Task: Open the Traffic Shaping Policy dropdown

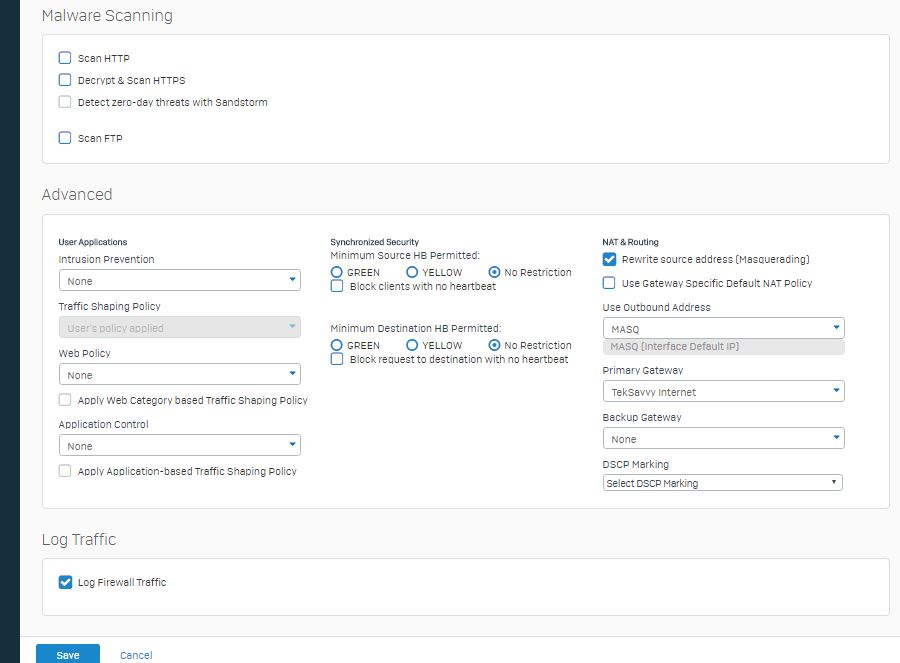Action: click(x=180, y=328)
